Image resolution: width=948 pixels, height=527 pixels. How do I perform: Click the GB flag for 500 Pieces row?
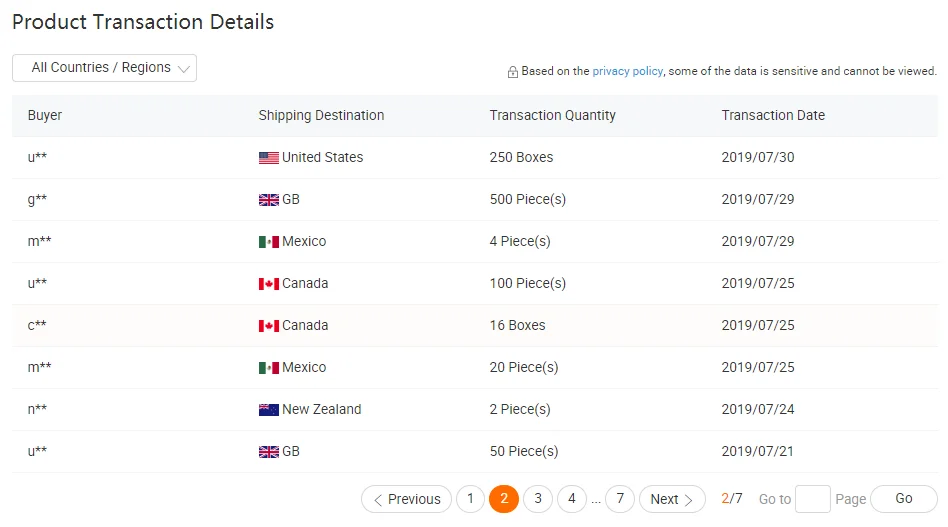[x=268, y=200]
